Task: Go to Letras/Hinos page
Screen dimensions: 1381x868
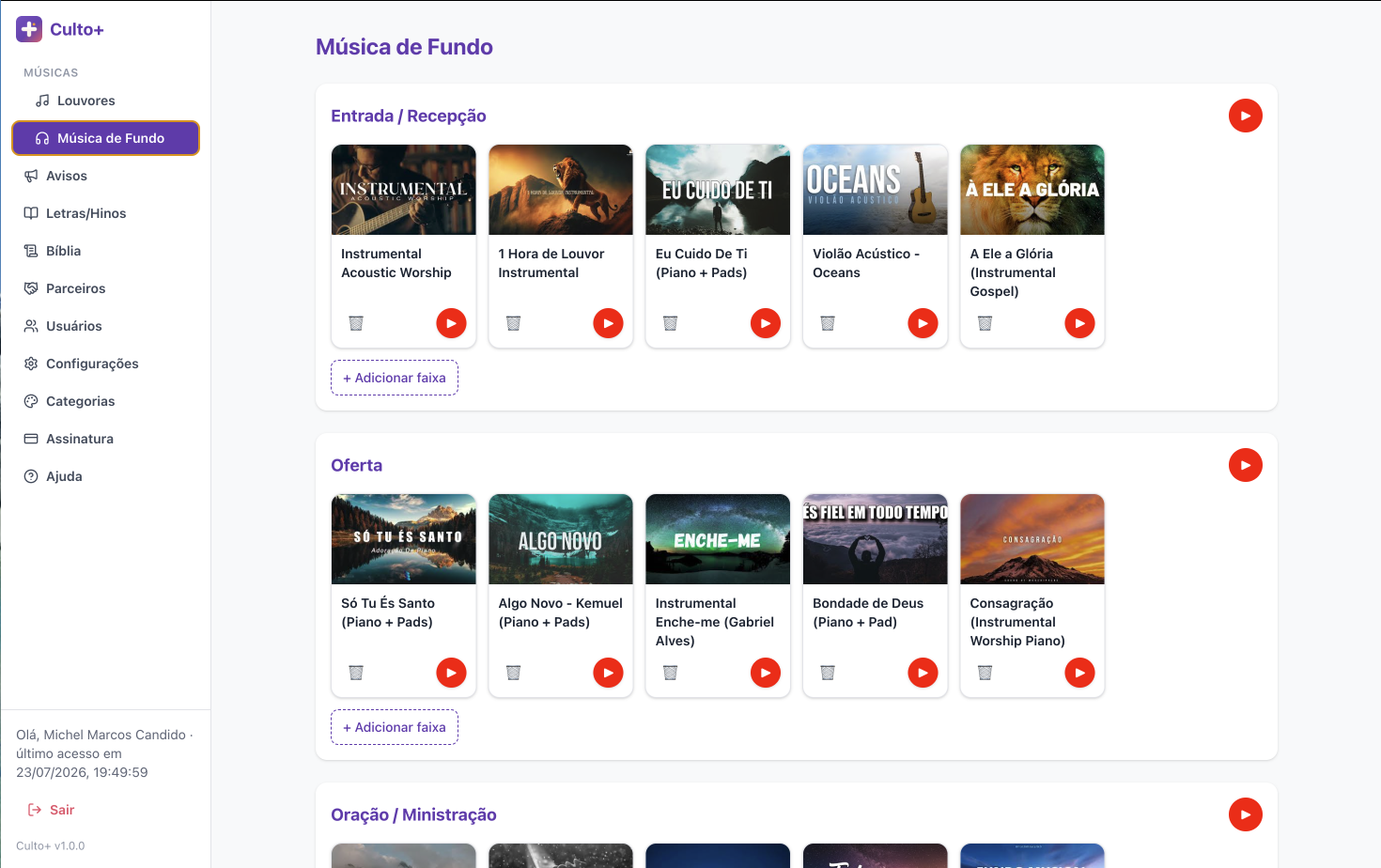Action: [x=105, y=213]
